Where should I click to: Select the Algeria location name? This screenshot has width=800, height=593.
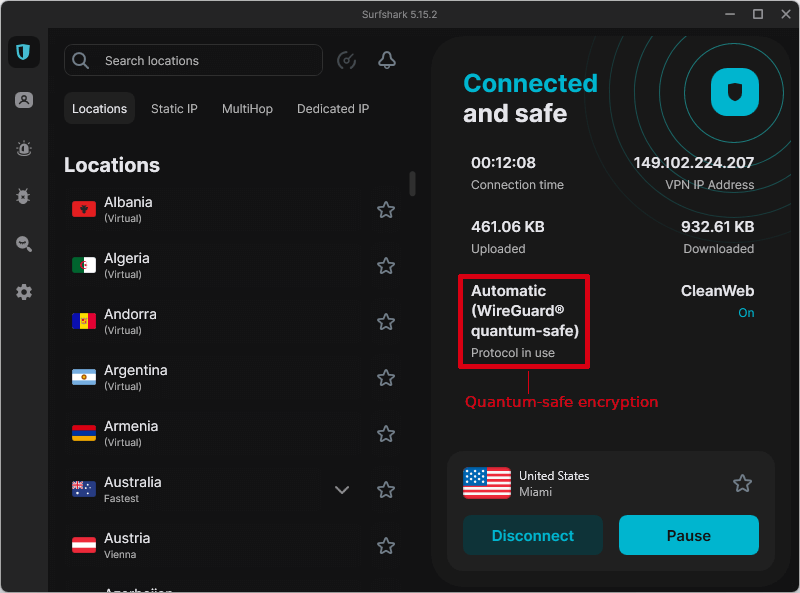(127, 258)
